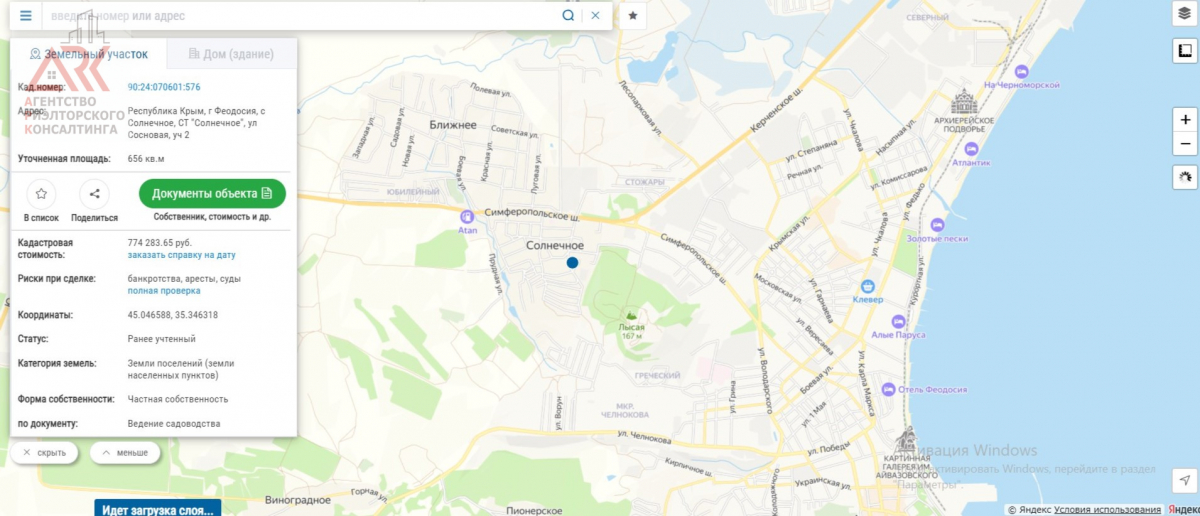The width and height of the screenshot is (1200, 516).
Task: Add parcel to list with star icon
Action: click(x=41, y=194)
